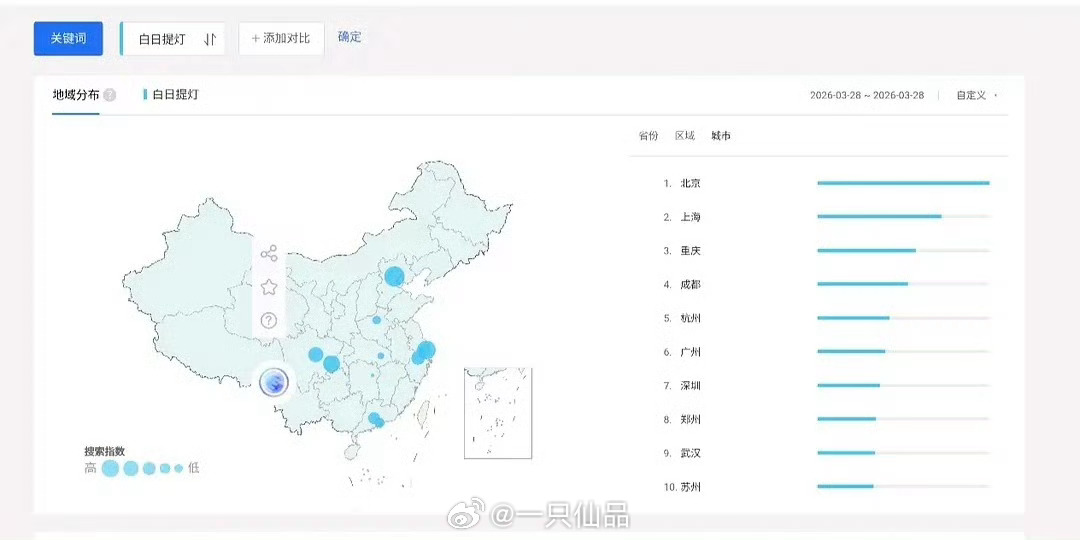Click the 上海 ranking row text
This screenshot has height=540, width=1080.
pos(690,217)
